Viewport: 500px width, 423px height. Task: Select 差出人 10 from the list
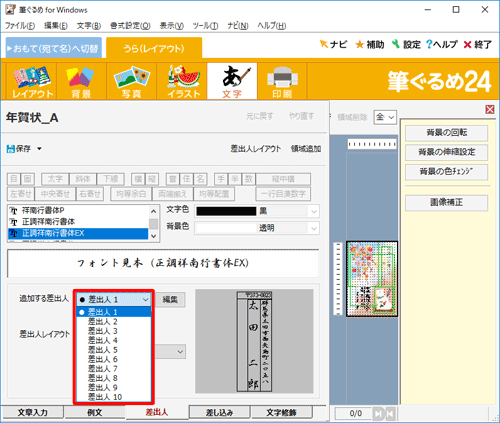tap(114, 397)
